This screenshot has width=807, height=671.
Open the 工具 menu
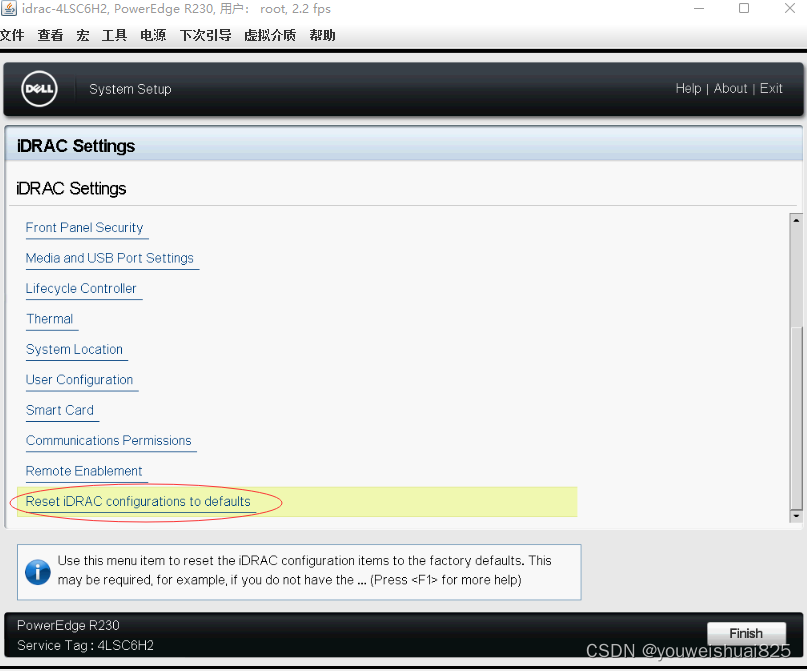114,36
